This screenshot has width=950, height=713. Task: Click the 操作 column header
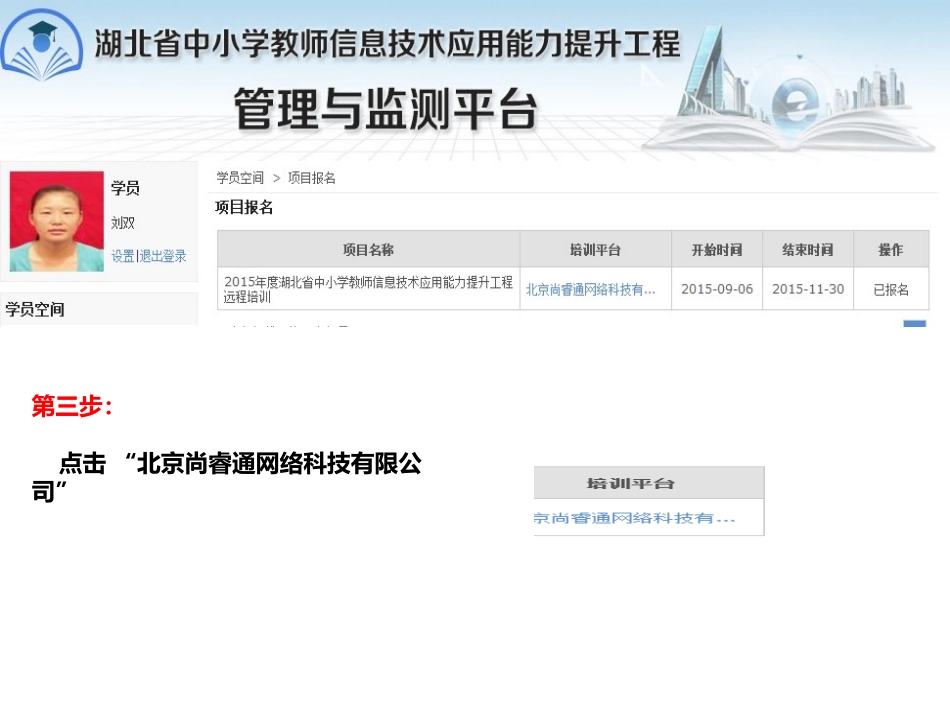click(x=891, y=249)
